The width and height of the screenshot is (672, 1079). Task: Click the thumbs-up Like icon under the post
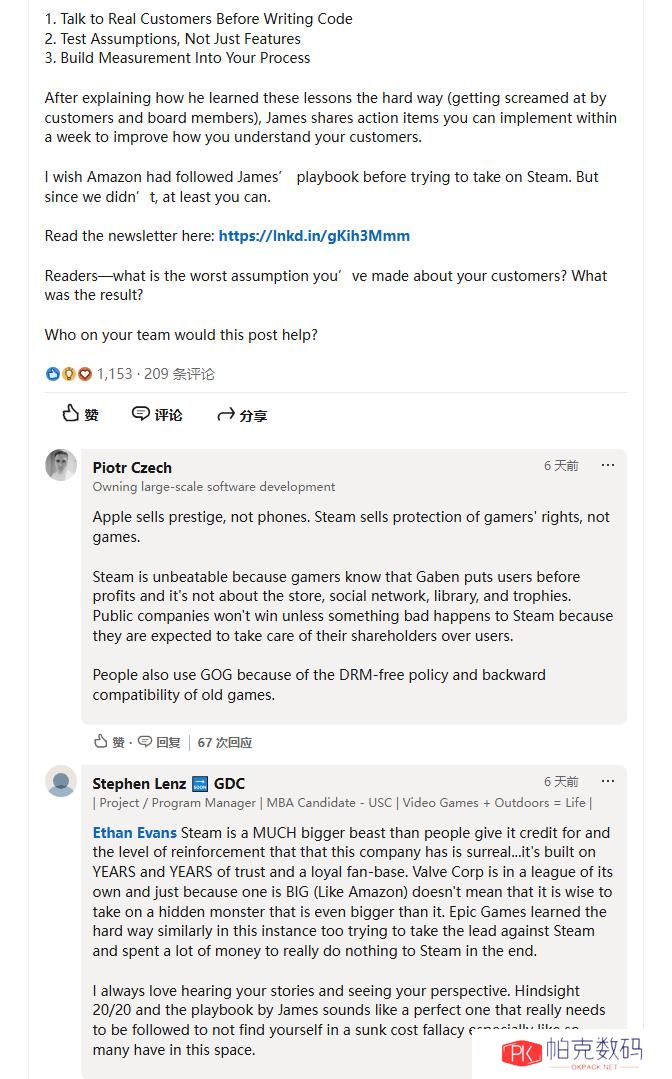(x=71, y=414)
